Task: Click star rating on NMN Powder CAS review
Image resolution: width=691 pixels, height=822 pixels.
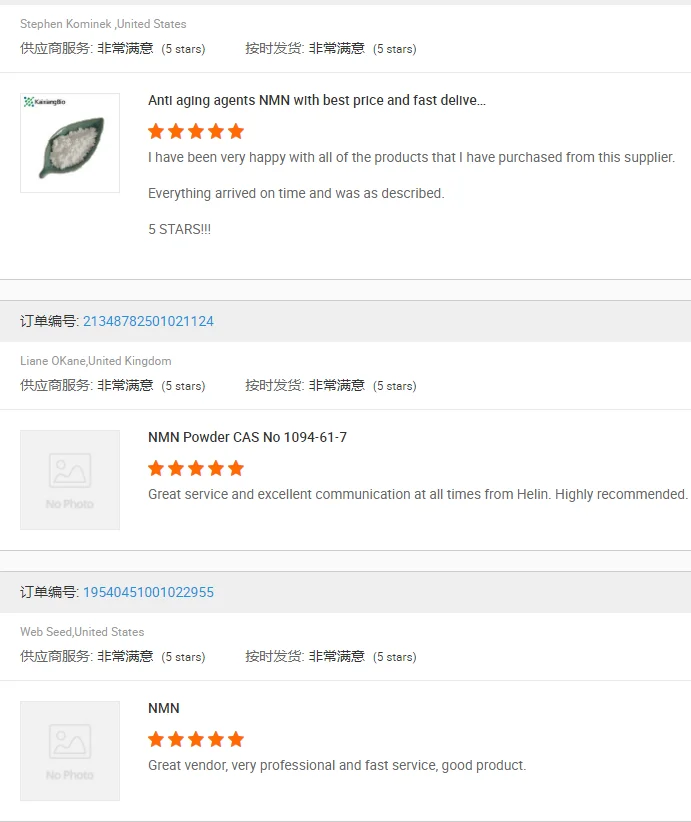Action: tap(196, 468)
